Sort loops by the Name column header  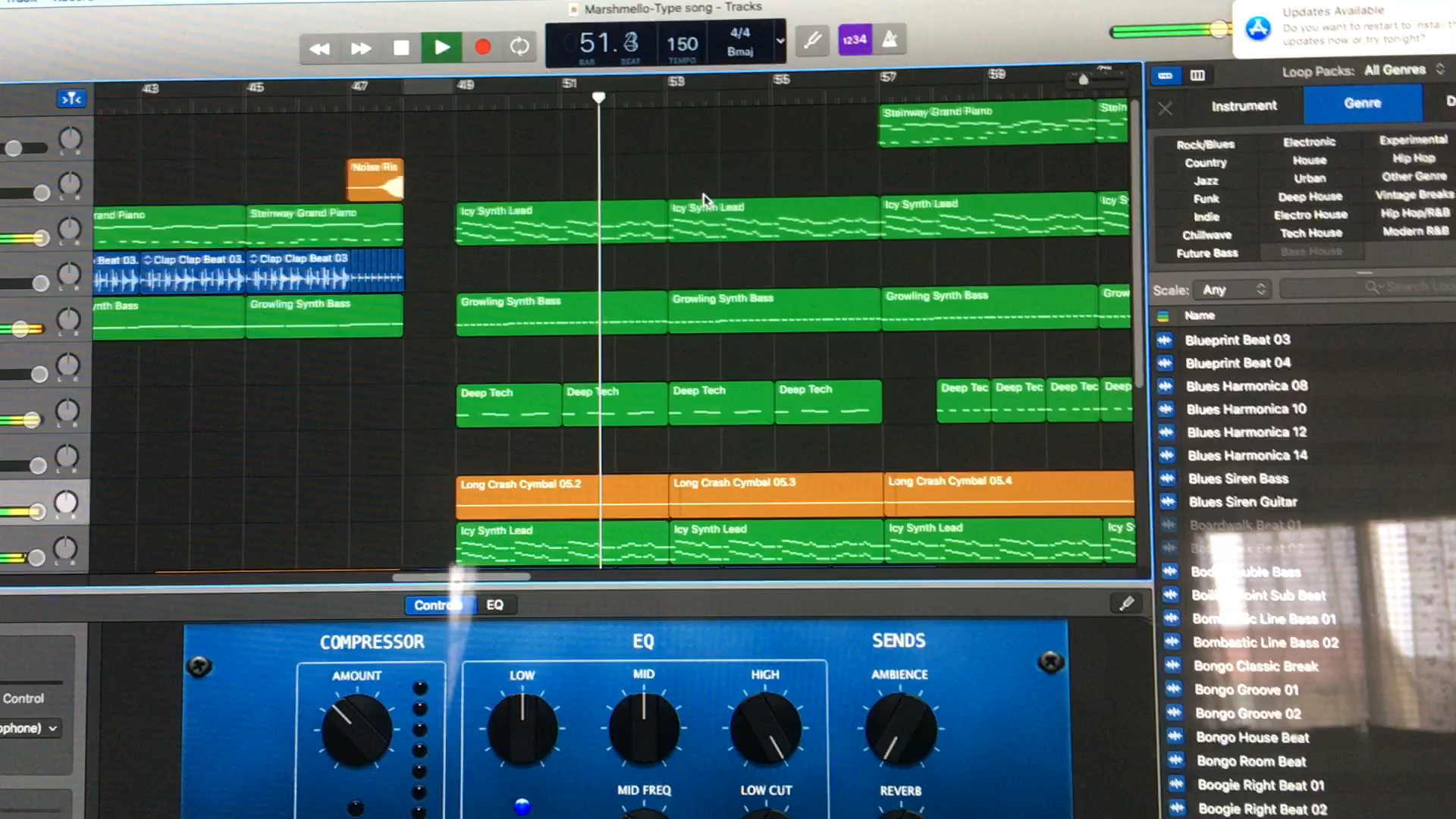click(1200, 315)
